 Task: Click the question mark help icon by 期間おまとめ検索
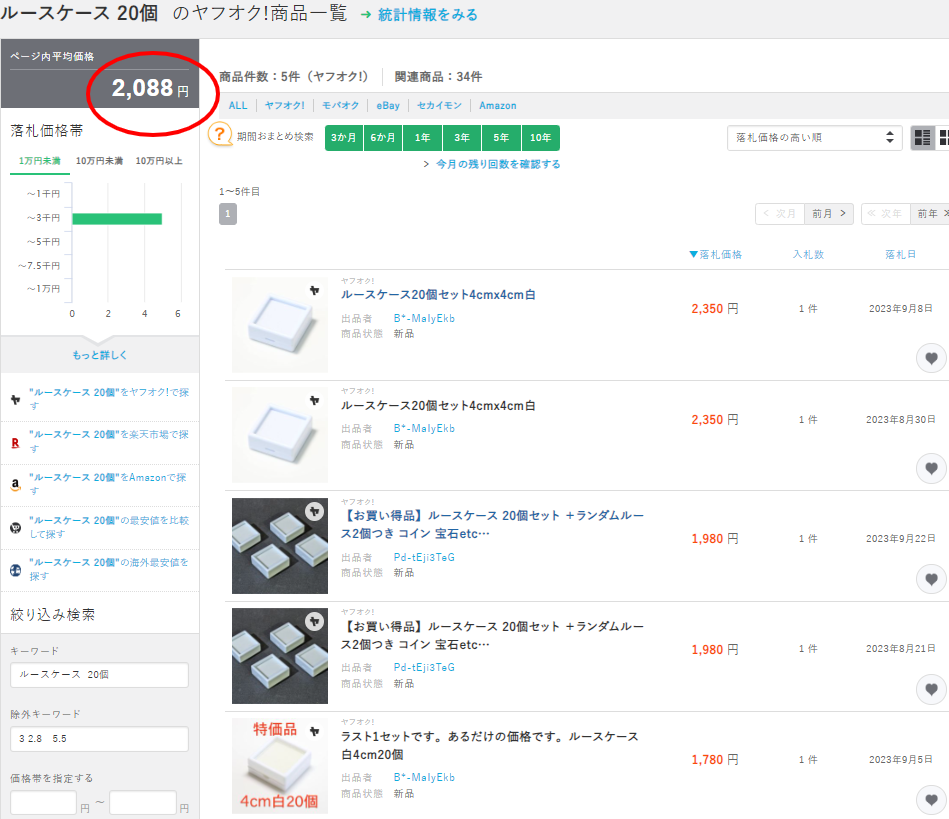[x=220, y=136]
